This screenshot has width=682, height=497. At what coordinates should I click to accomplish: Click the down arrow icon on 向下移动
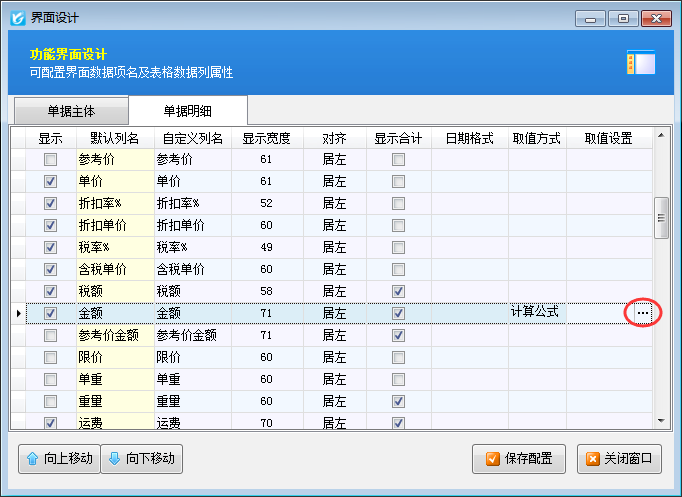point(115,459)
